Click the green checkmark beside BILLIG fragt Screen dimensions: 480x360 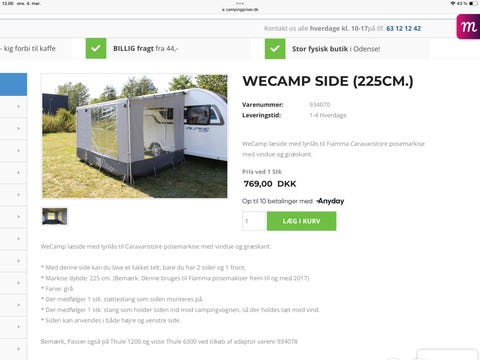[96, 49]
